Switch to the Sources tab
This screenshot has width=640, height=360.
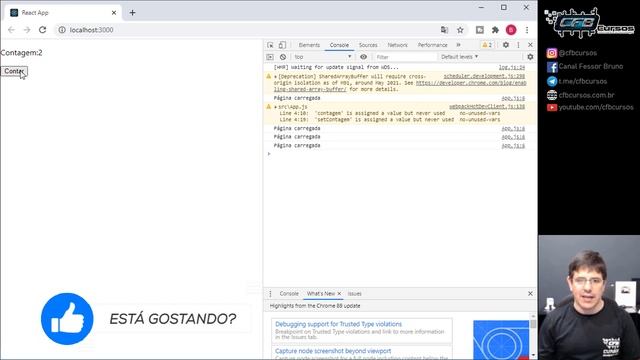[x=368, y=45]
